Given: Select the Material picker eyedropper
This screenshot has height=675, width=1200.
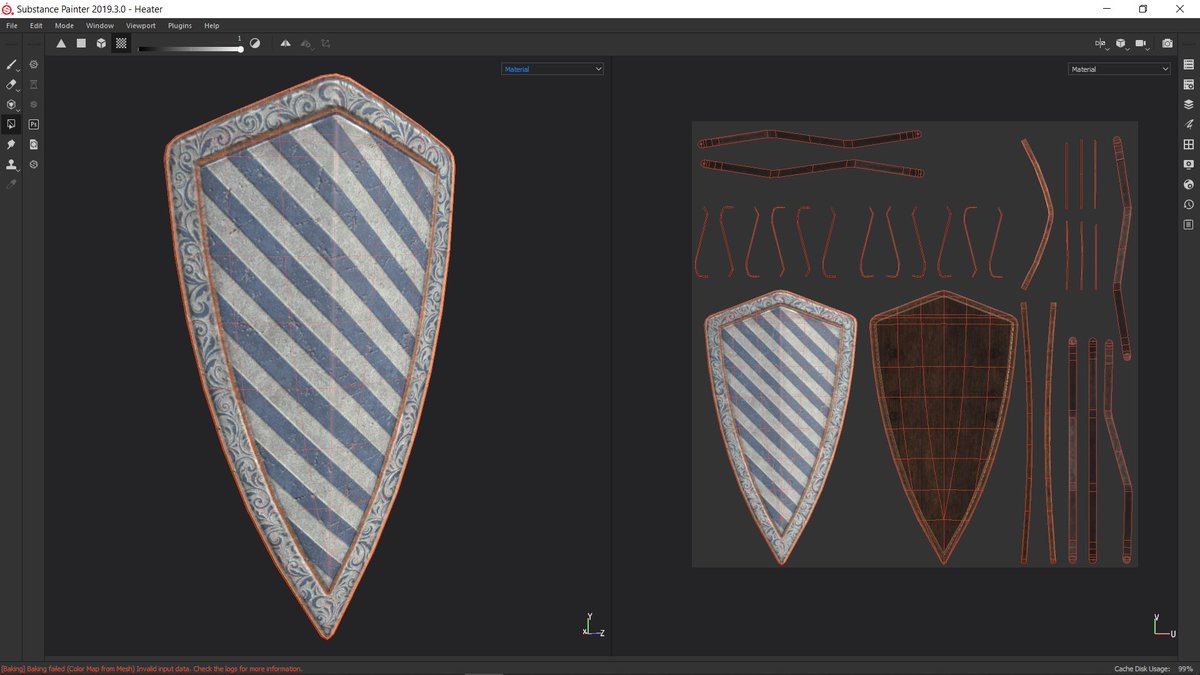Looking at the screenshot, I should [x=12, y=184].
